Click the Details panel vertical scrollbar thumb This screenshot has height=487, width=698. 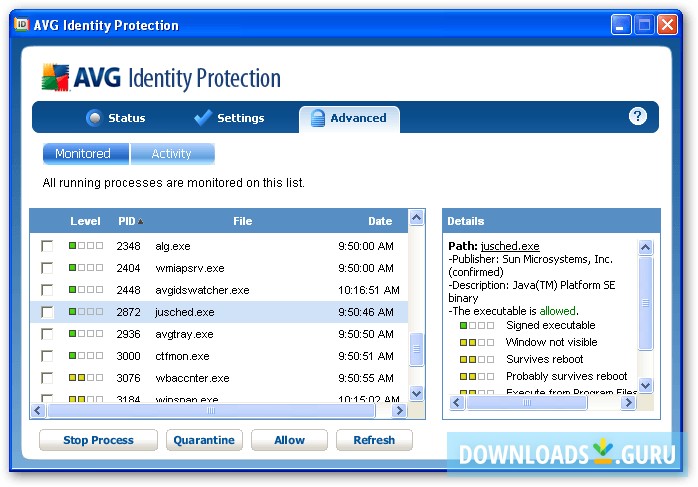point(645,303)
